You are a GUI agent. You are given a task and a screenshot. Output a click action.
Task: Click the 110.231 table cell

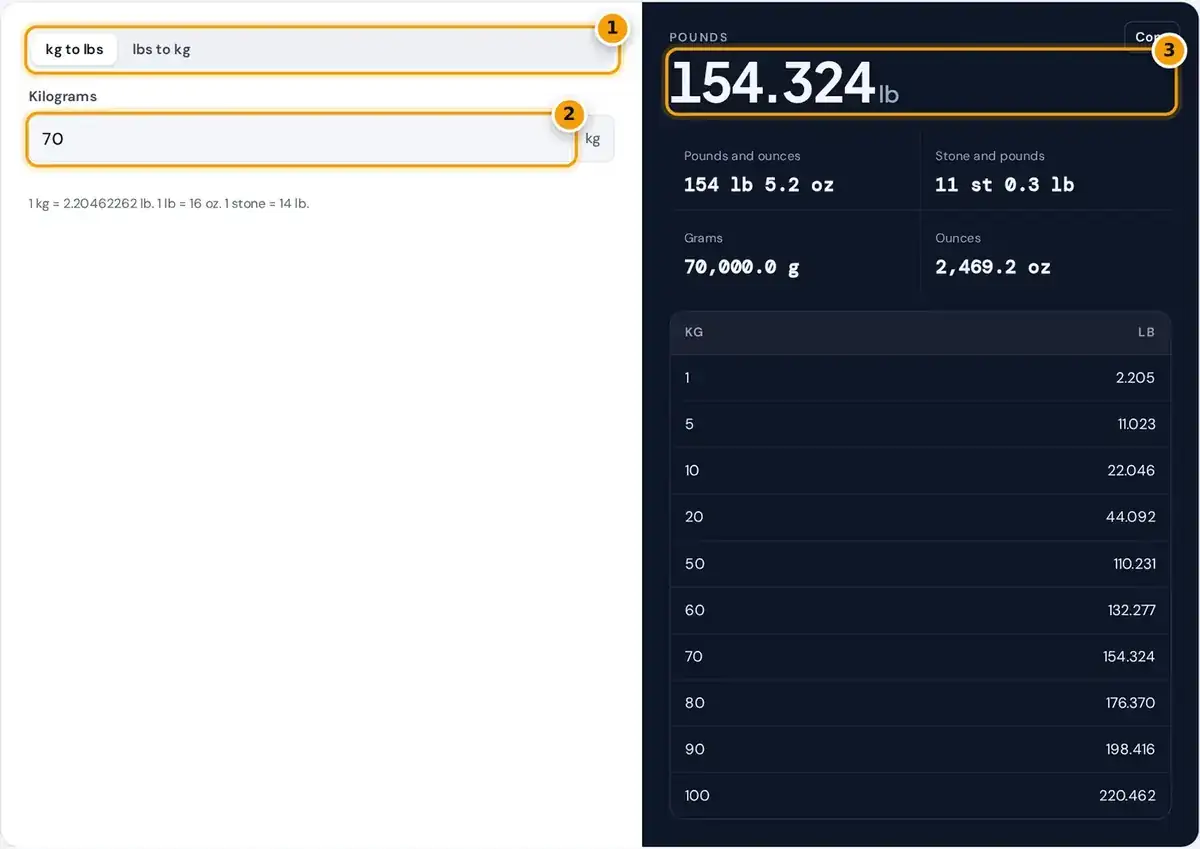[1133, 564]
